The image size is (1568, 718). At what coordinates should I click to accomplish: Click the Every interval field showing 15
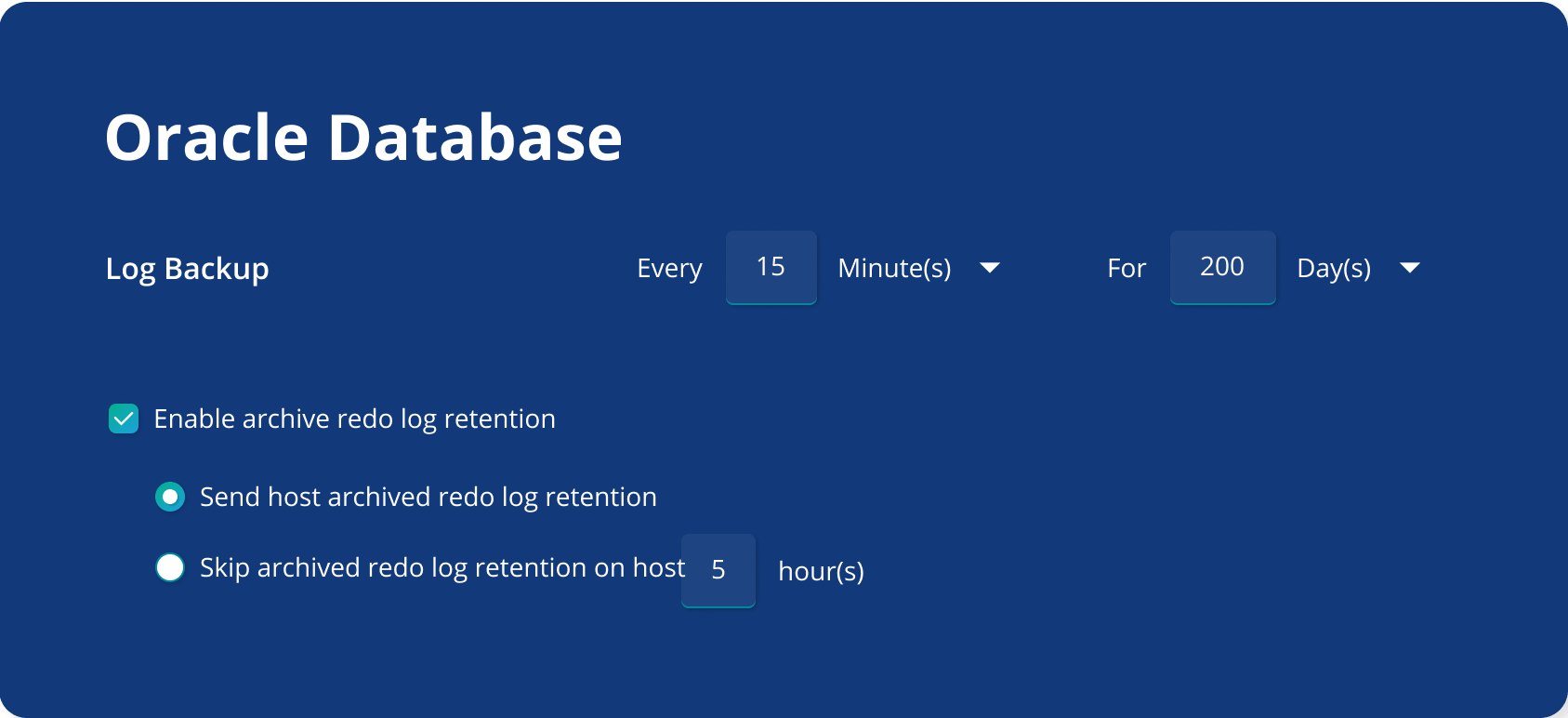771,267
